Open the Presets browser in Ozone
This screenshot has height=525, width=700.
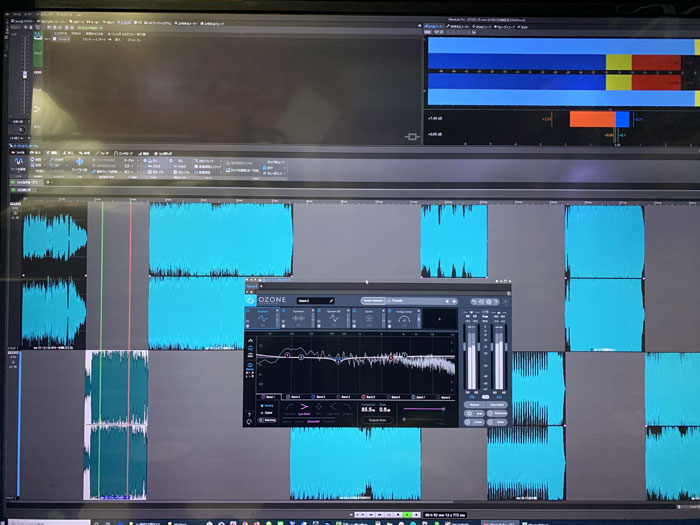click(396, 300)
